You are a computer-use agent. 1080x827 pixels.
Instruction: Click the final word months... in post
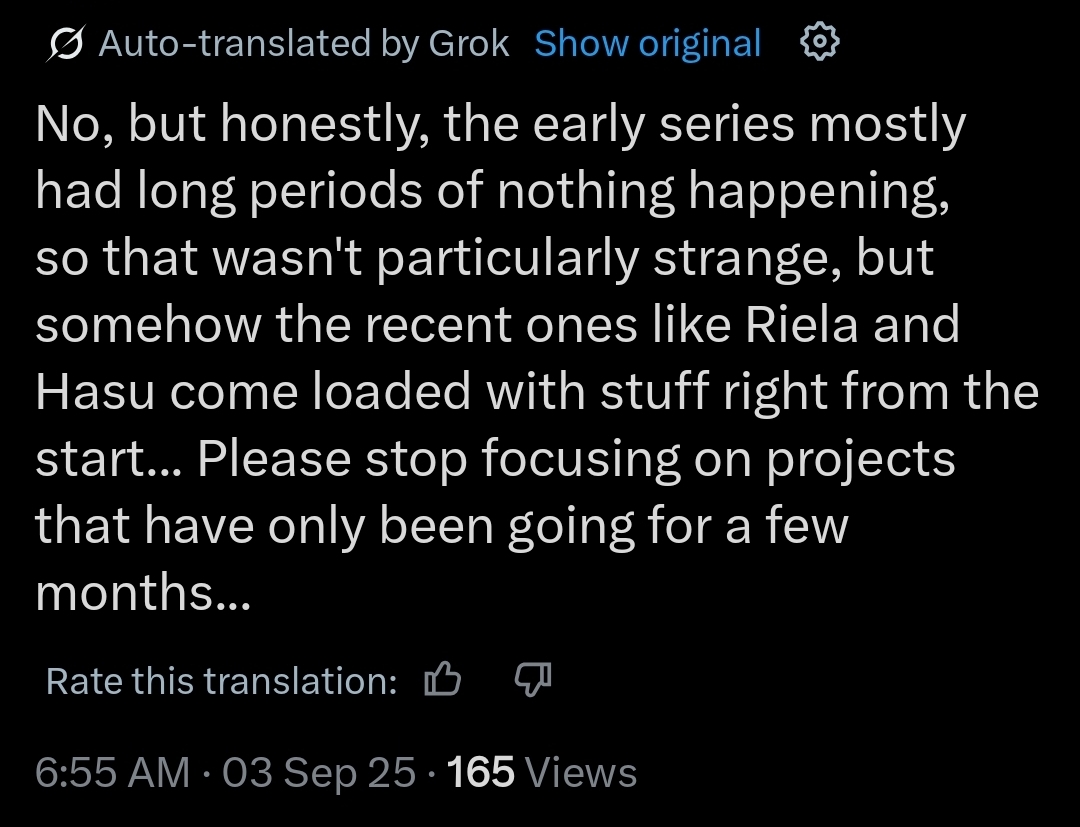tap(143, 592)
